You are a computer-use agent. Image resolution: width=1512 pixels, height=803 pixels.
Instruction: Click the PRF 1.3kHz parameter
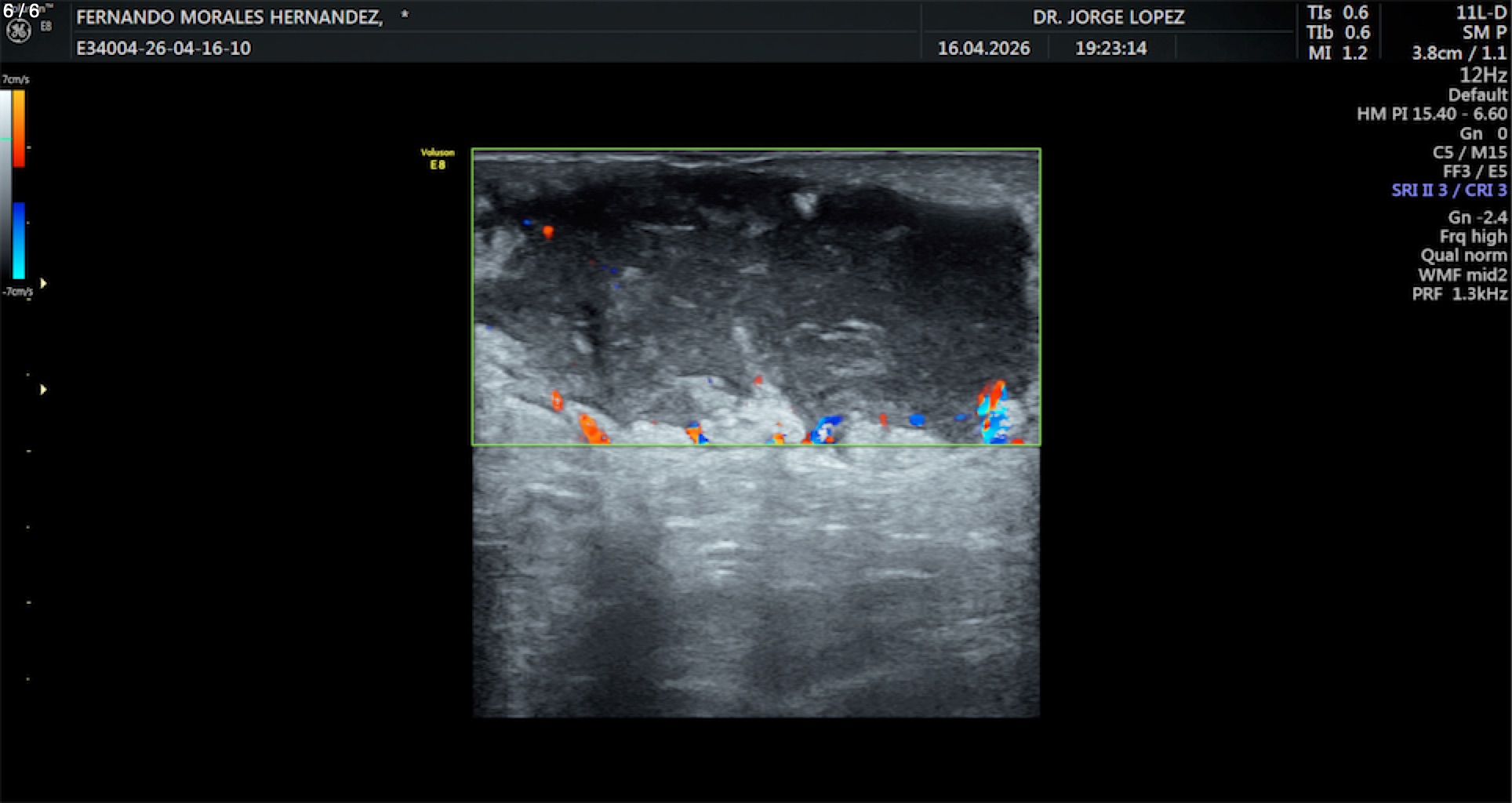1459,294
